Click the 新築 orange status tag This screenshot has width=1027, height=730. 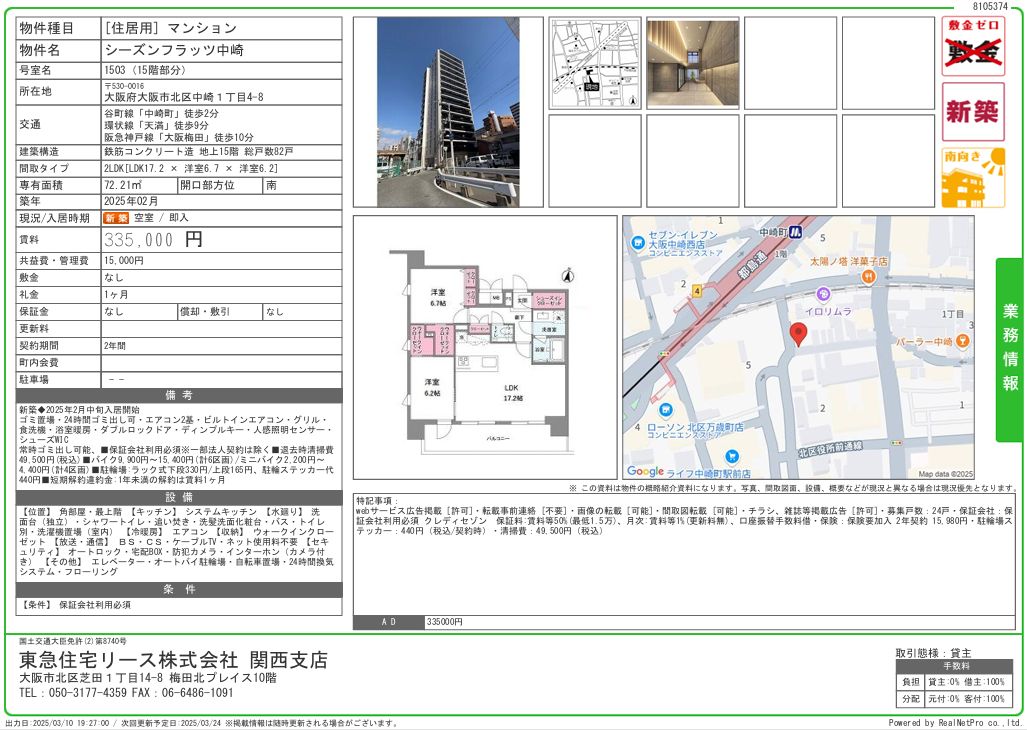tap(116, 218)
